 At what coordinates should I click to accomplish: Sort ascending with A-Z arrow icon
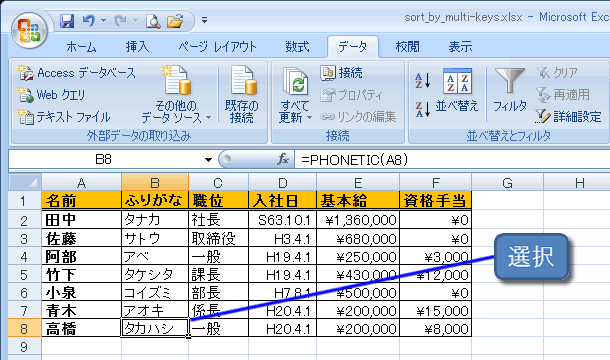coord(422,81)
